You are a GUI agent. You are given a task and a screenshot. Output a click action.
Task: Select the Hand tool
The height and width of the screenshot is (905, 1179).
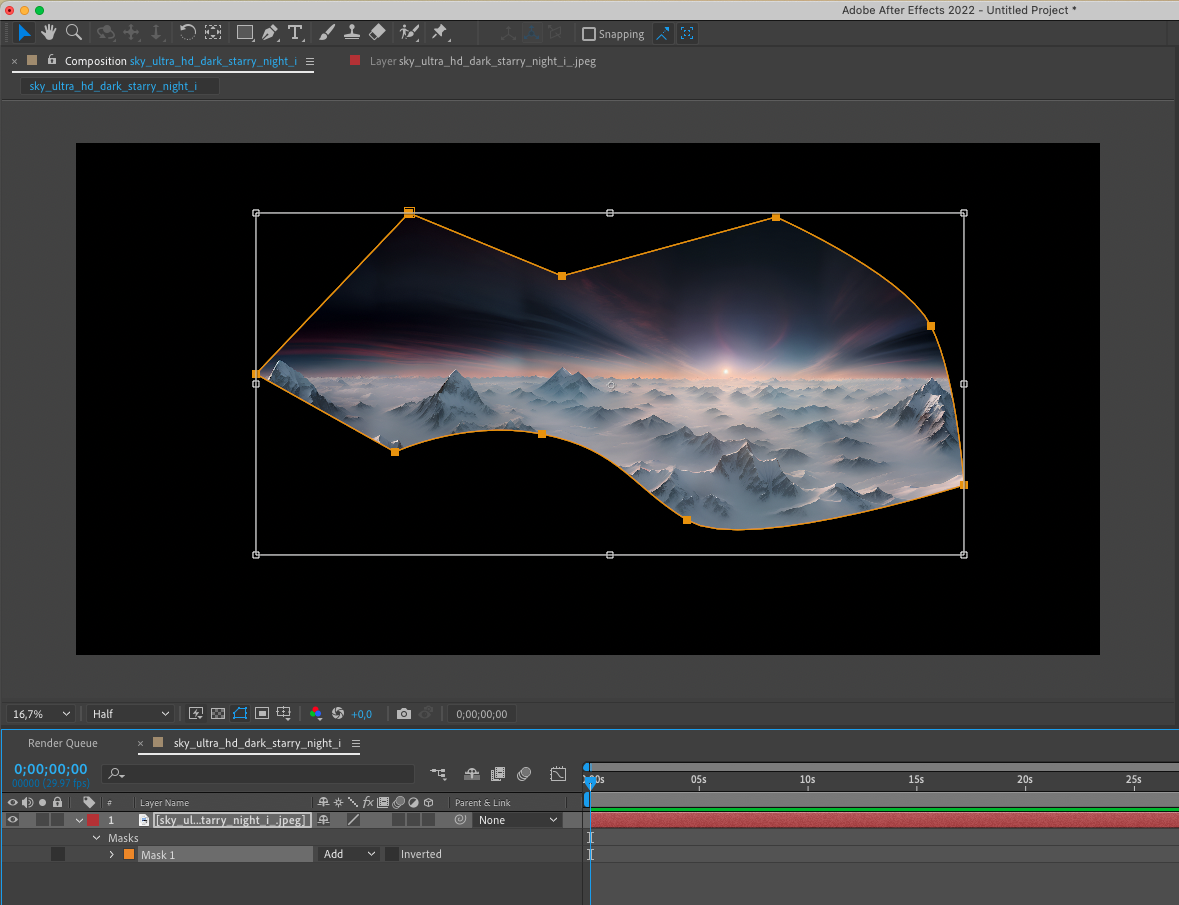coord(48,33)
